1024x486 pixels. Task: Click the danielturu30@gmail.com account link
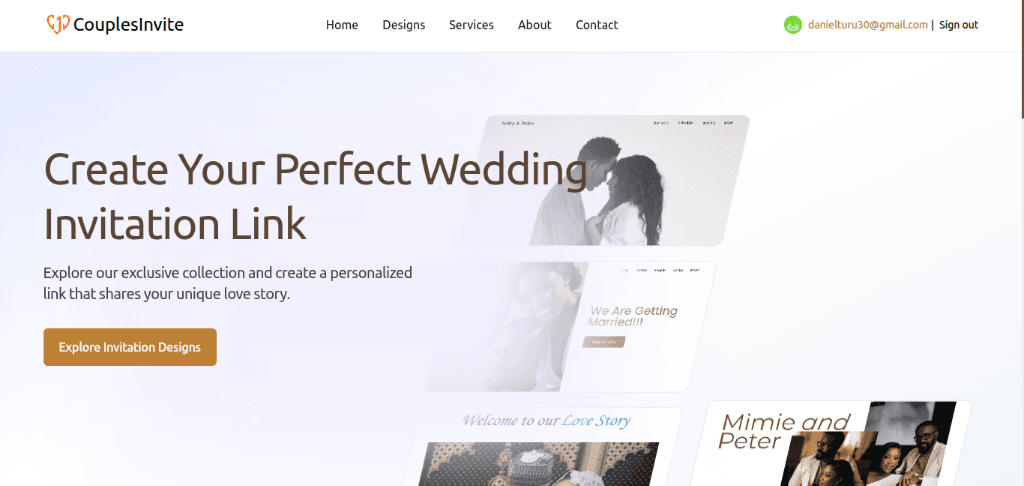point(868,25)
